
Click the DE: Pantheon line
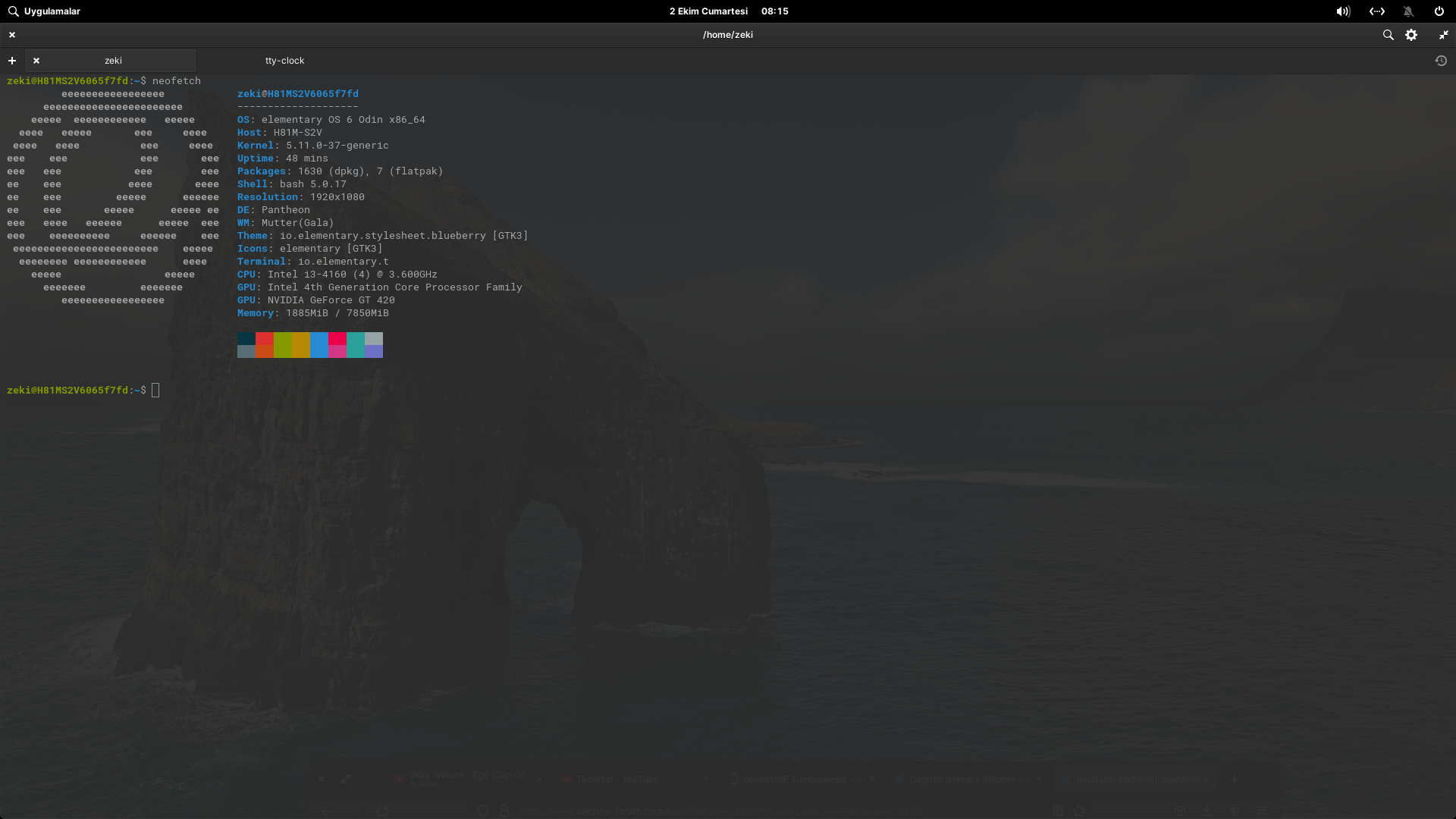tap(274, 210)
